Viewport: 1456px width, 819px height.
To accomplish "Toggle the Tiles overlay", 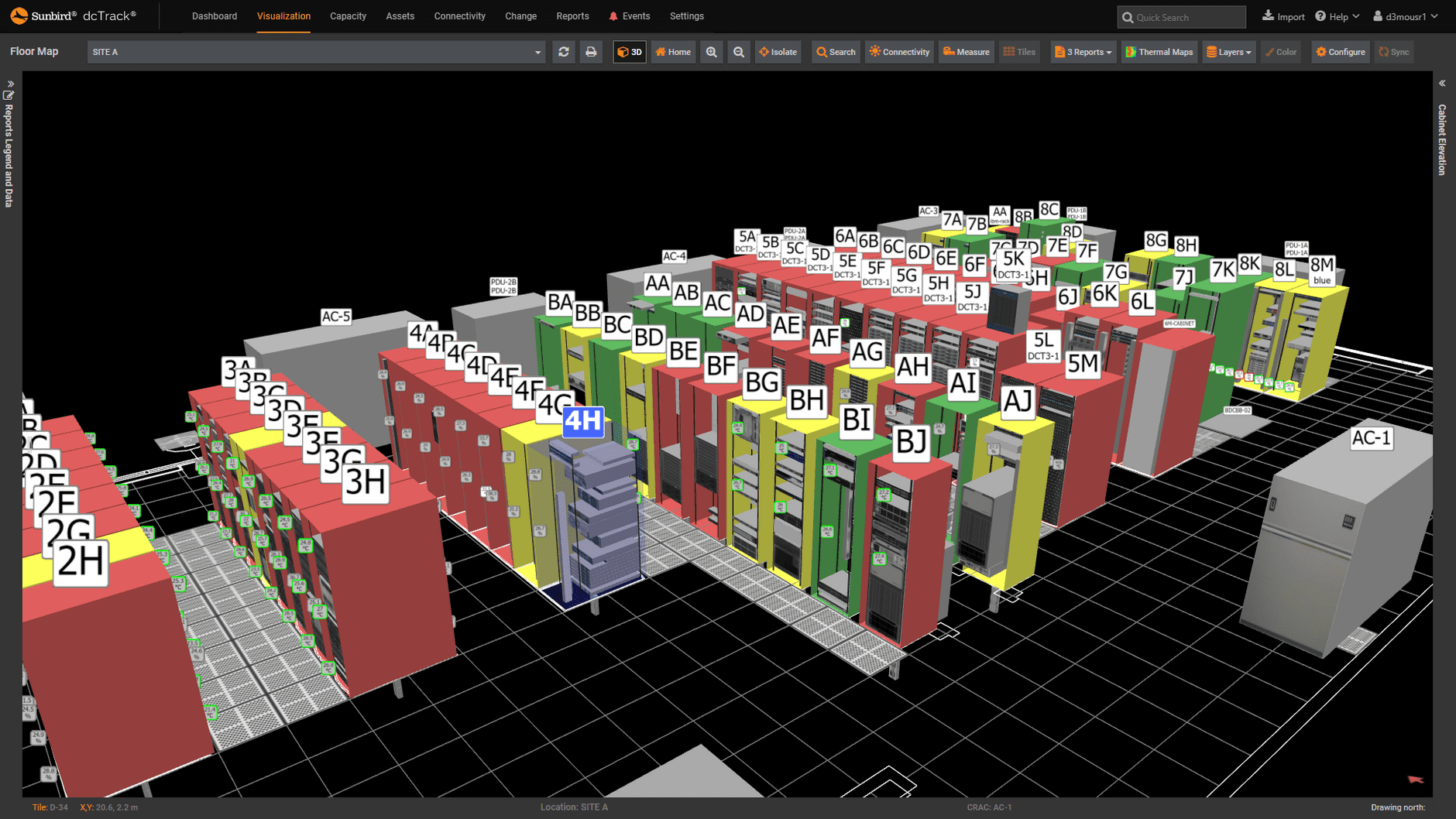I will point(1019,52).
